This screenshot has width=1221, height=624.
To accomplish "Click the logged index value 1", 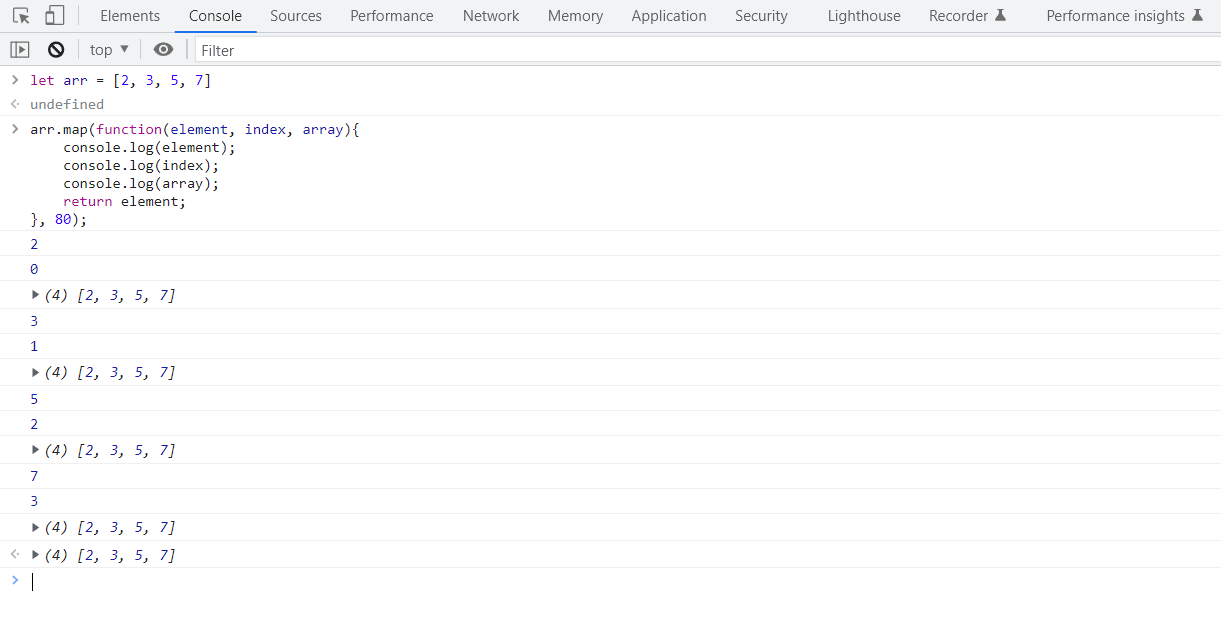I will (x=34, y=346).
